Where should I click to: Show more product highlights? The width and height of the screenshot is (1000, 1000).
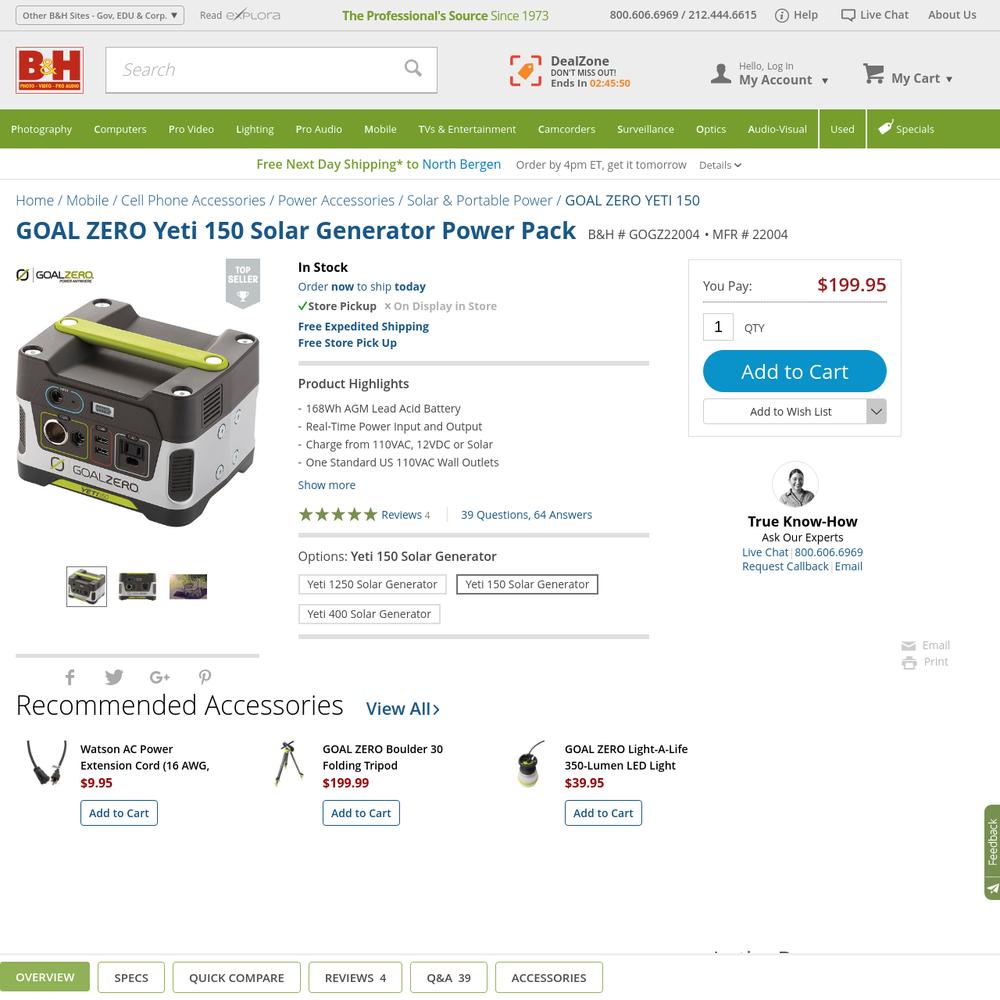pyautogui.click(x=327, y=485)
